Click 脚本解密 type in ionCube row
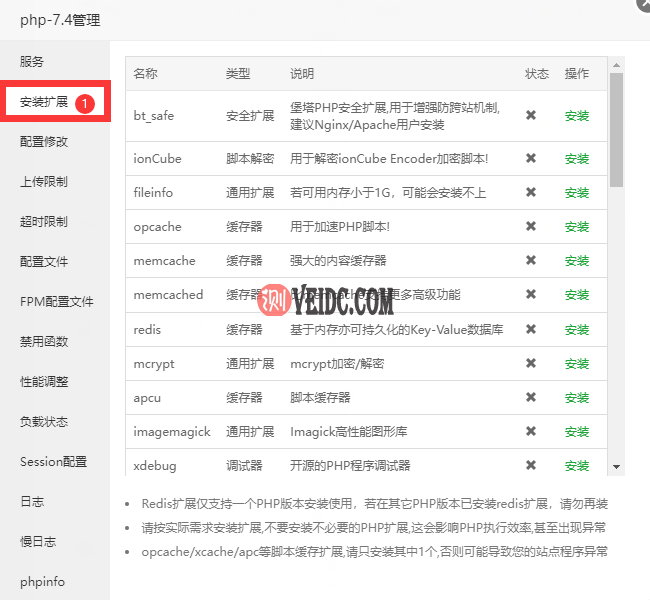Screen dimensions: 650x600 250,158
